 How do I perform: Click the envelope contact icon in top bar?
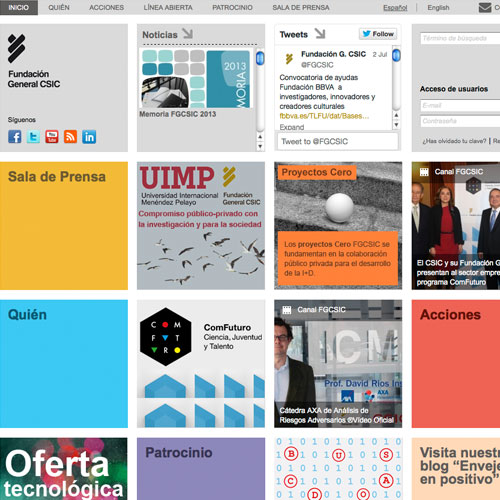[485, 7]
